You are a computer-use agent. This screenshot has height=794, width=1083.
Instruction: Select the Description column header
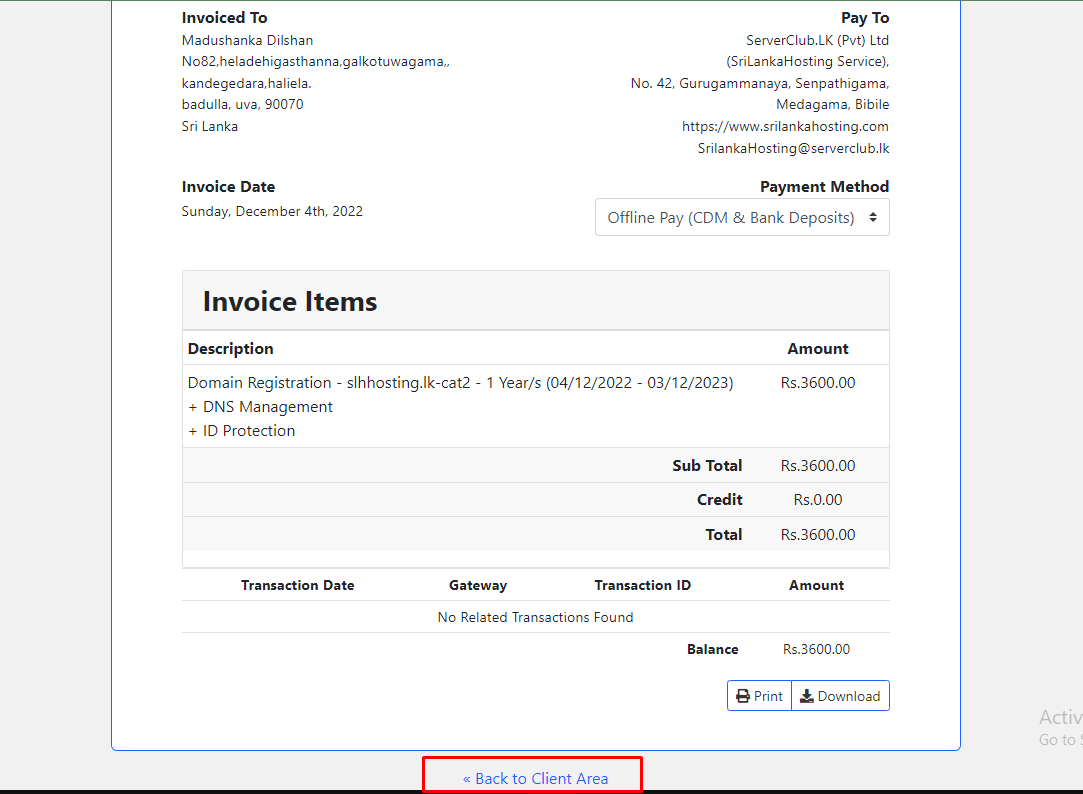231,349
